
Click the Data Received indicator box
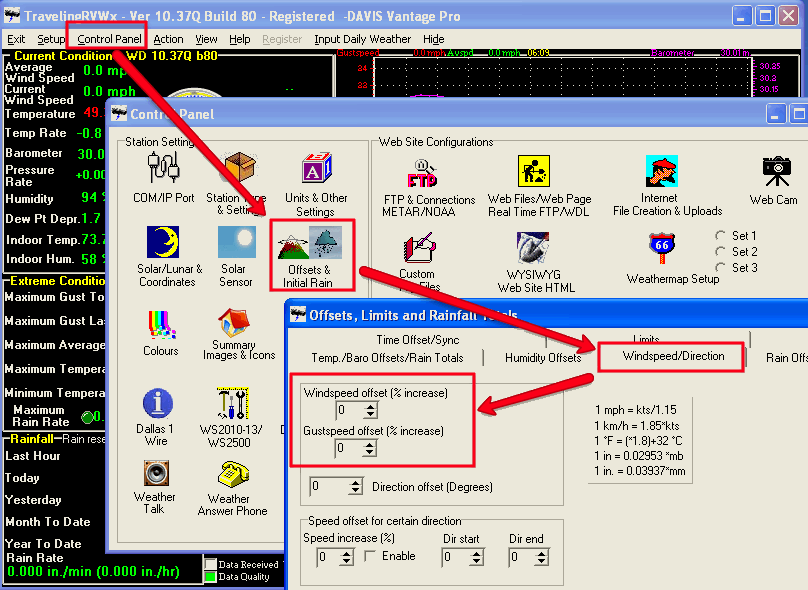210,564
